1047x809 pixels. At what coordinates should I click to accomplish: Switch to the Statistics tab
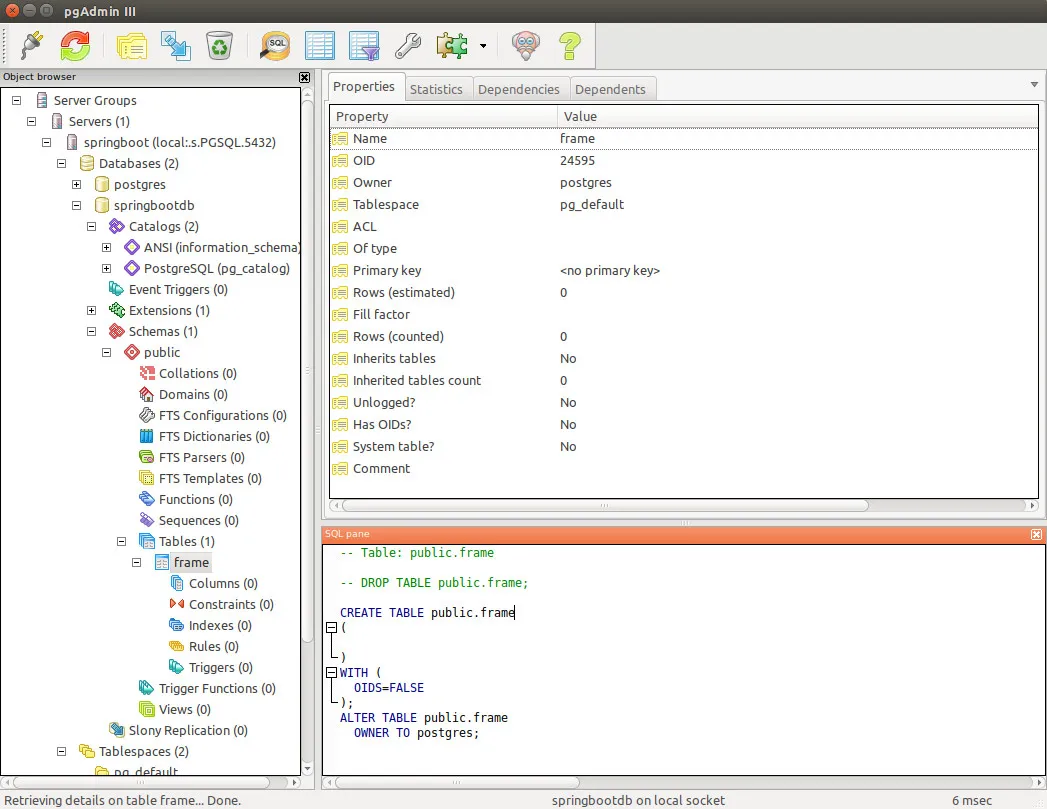point(436,89)
